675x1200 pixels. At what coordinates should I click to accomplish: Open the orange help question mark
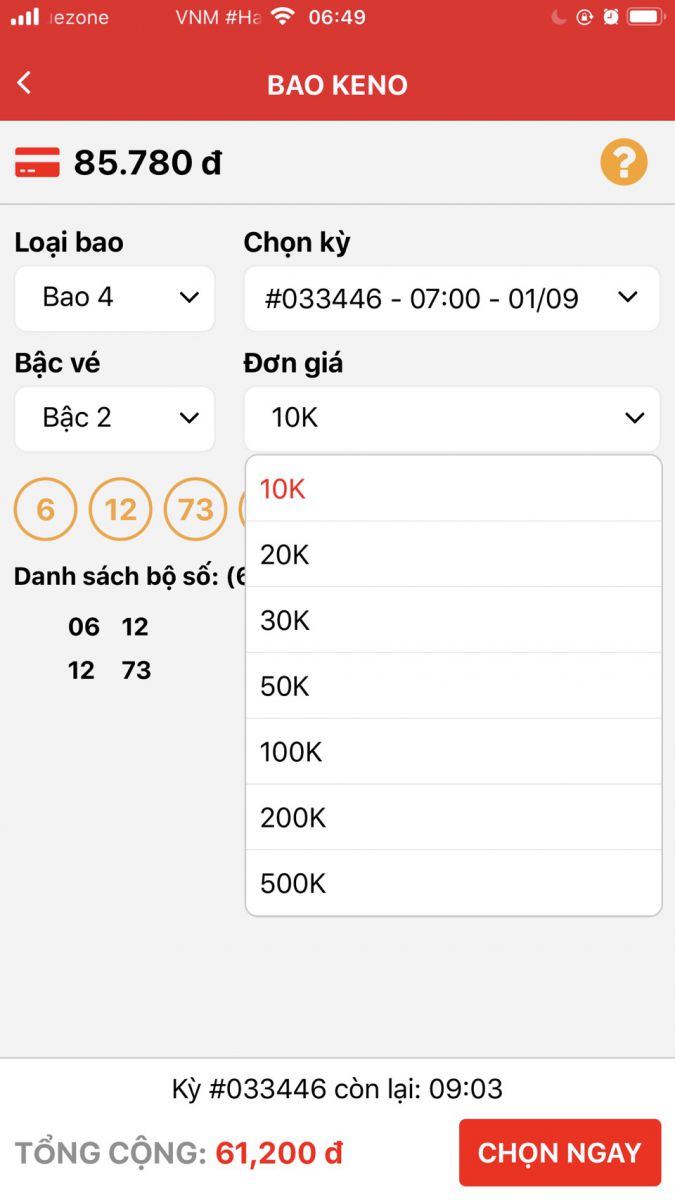click(x=624, y=162)
